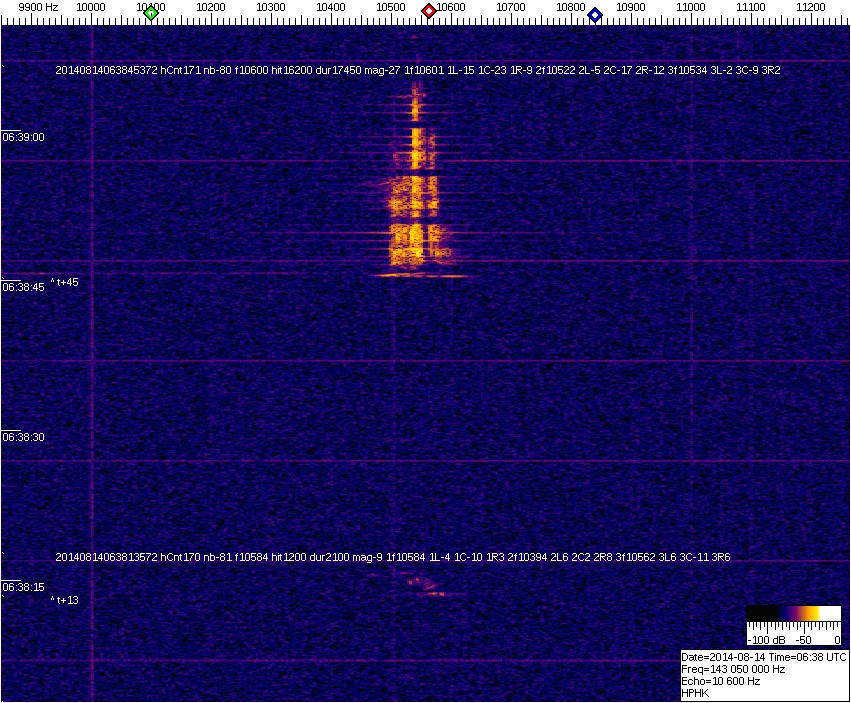The image size is (851, 703).
Task: Click the hCnt170 event description line
Action: tap(392, 556)
